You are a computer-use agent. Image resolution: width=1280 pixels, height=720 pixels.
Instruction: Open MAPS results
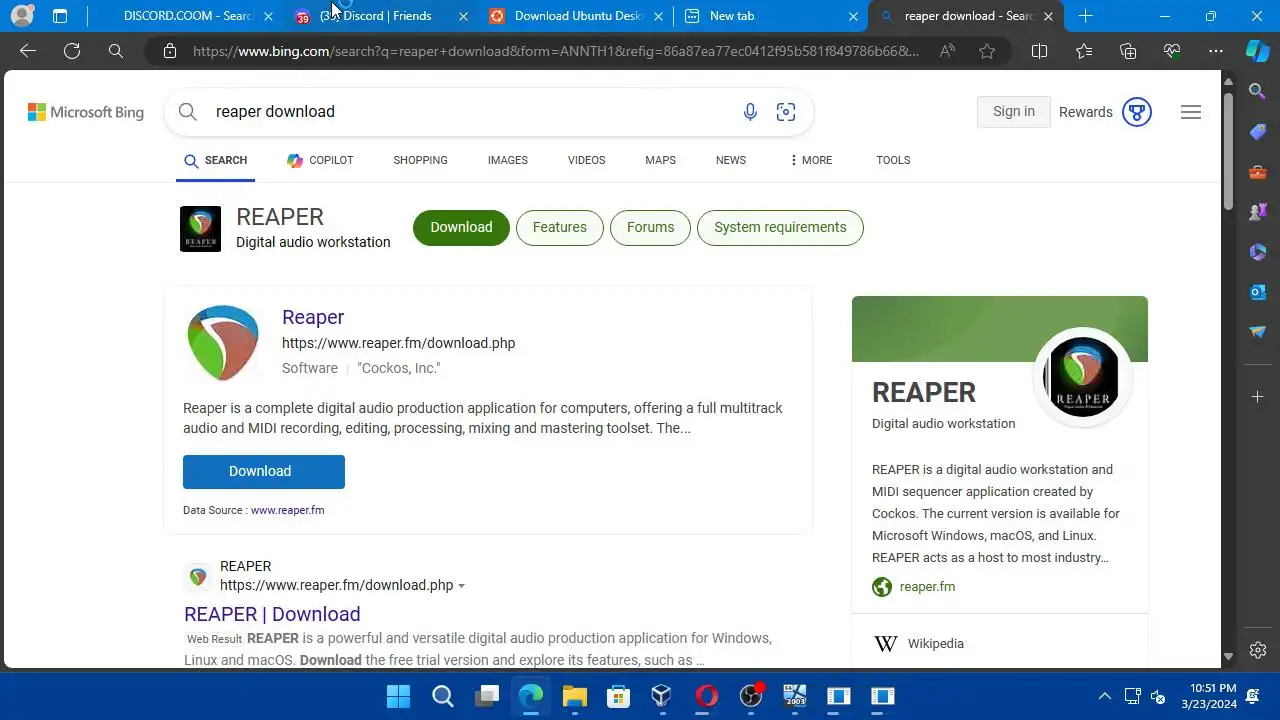pyautogui.click(x=660, y=160)
